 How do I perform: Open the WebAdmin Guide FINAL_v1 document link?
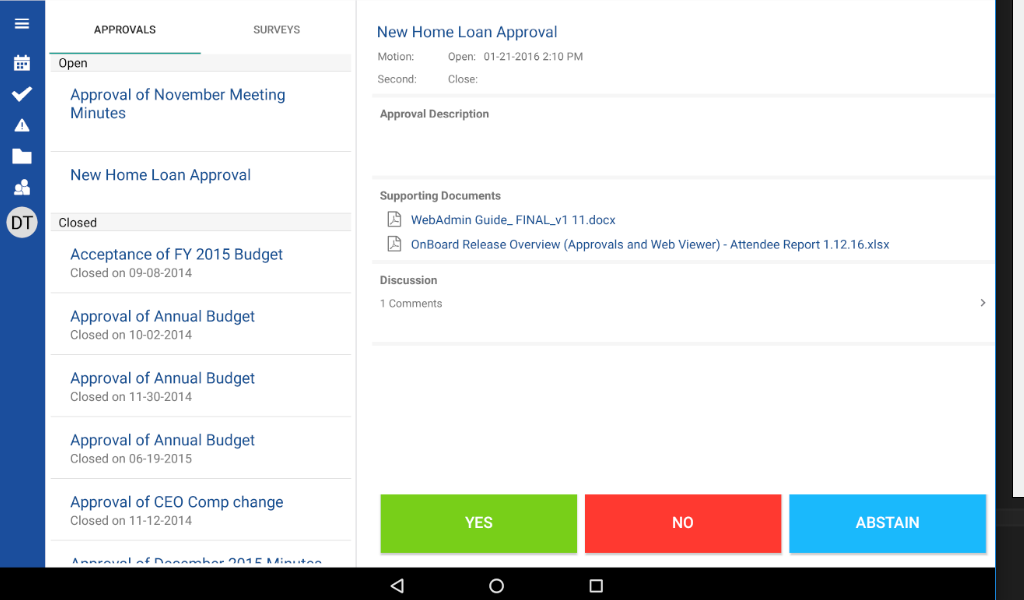point(514,219)
